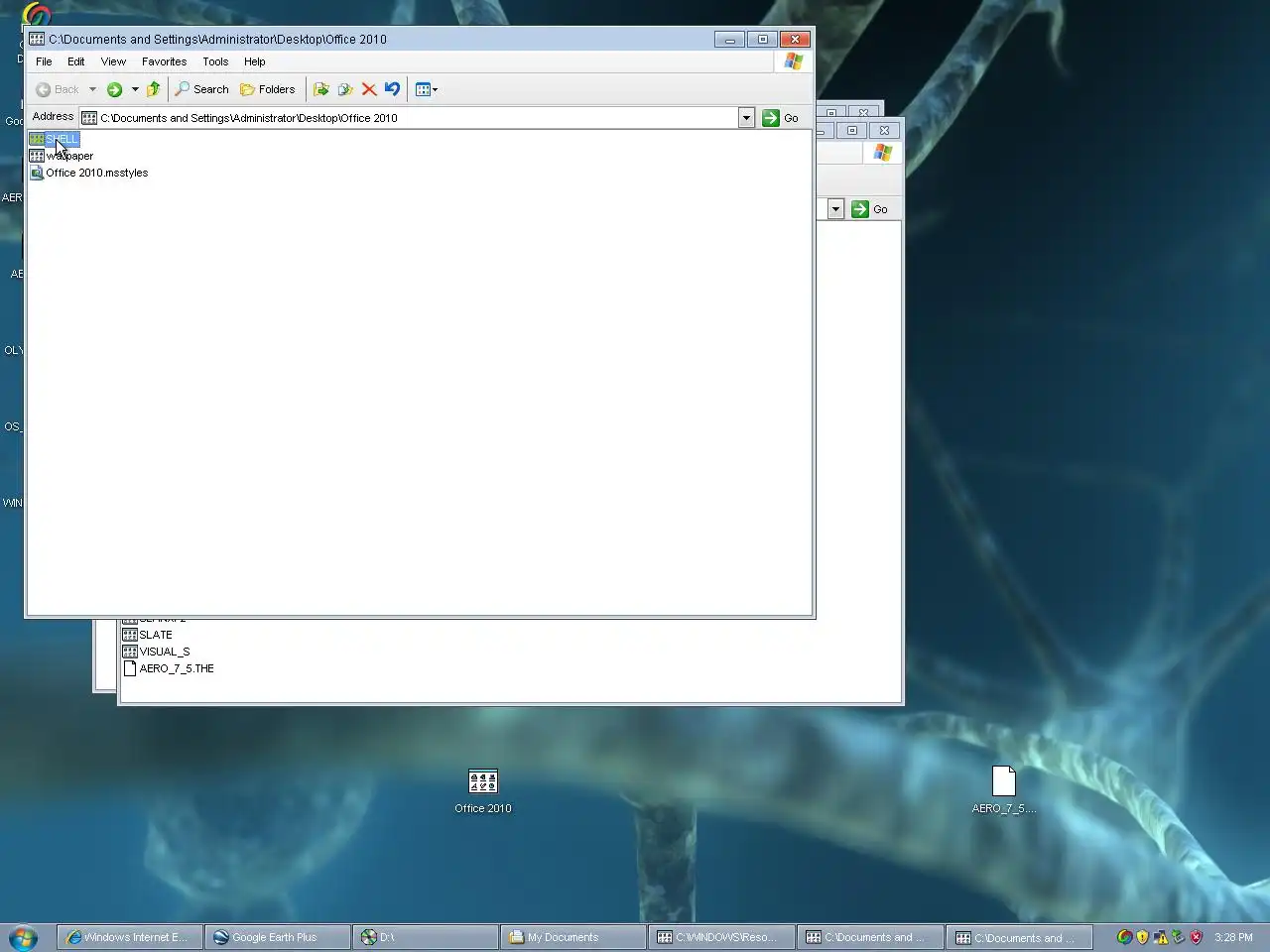Delete selected item with red X

click(x=368, y=89)
